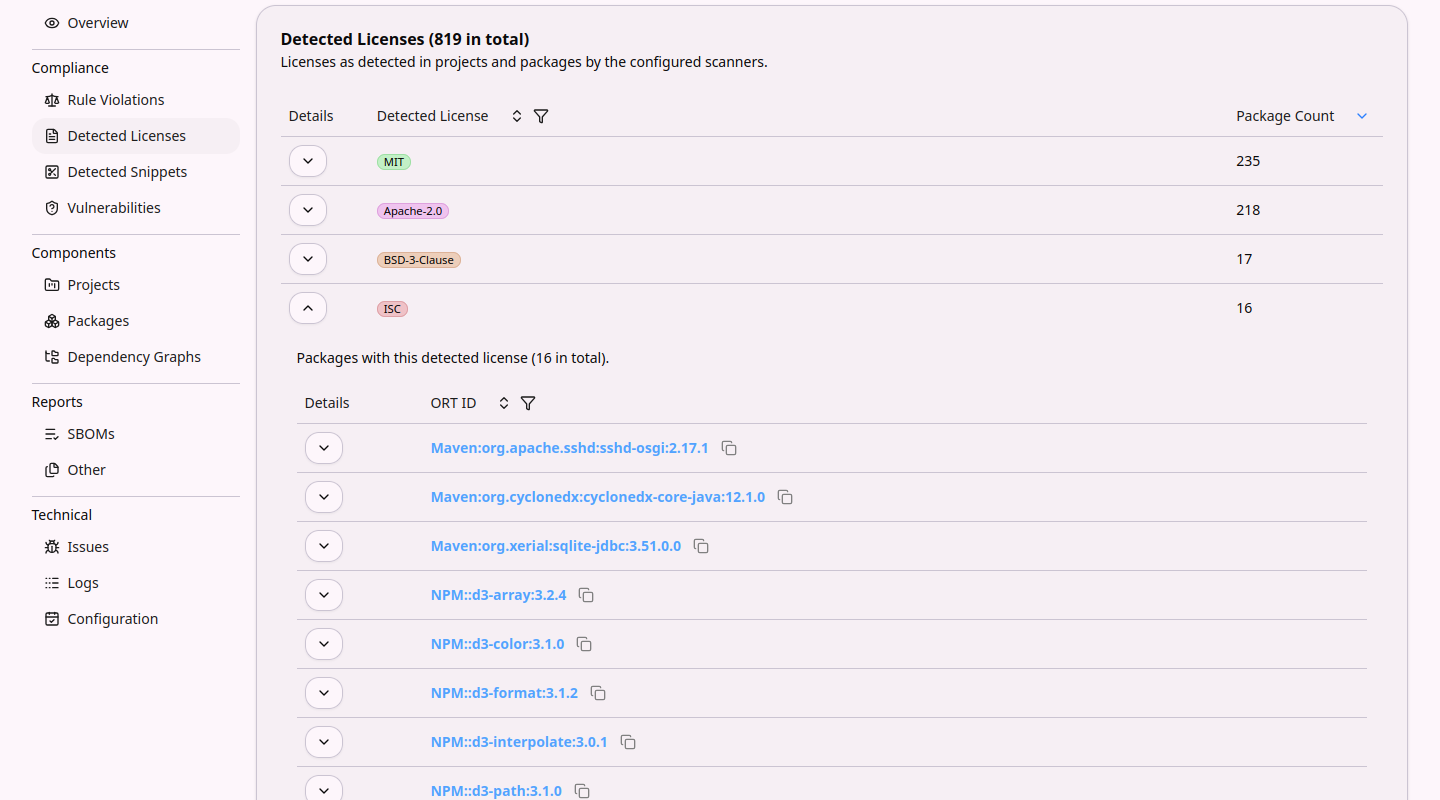Expand details for NPM::d3-array:3.2.4
Viewport: 1440px width, 800px height.
[x=324, y=595]
